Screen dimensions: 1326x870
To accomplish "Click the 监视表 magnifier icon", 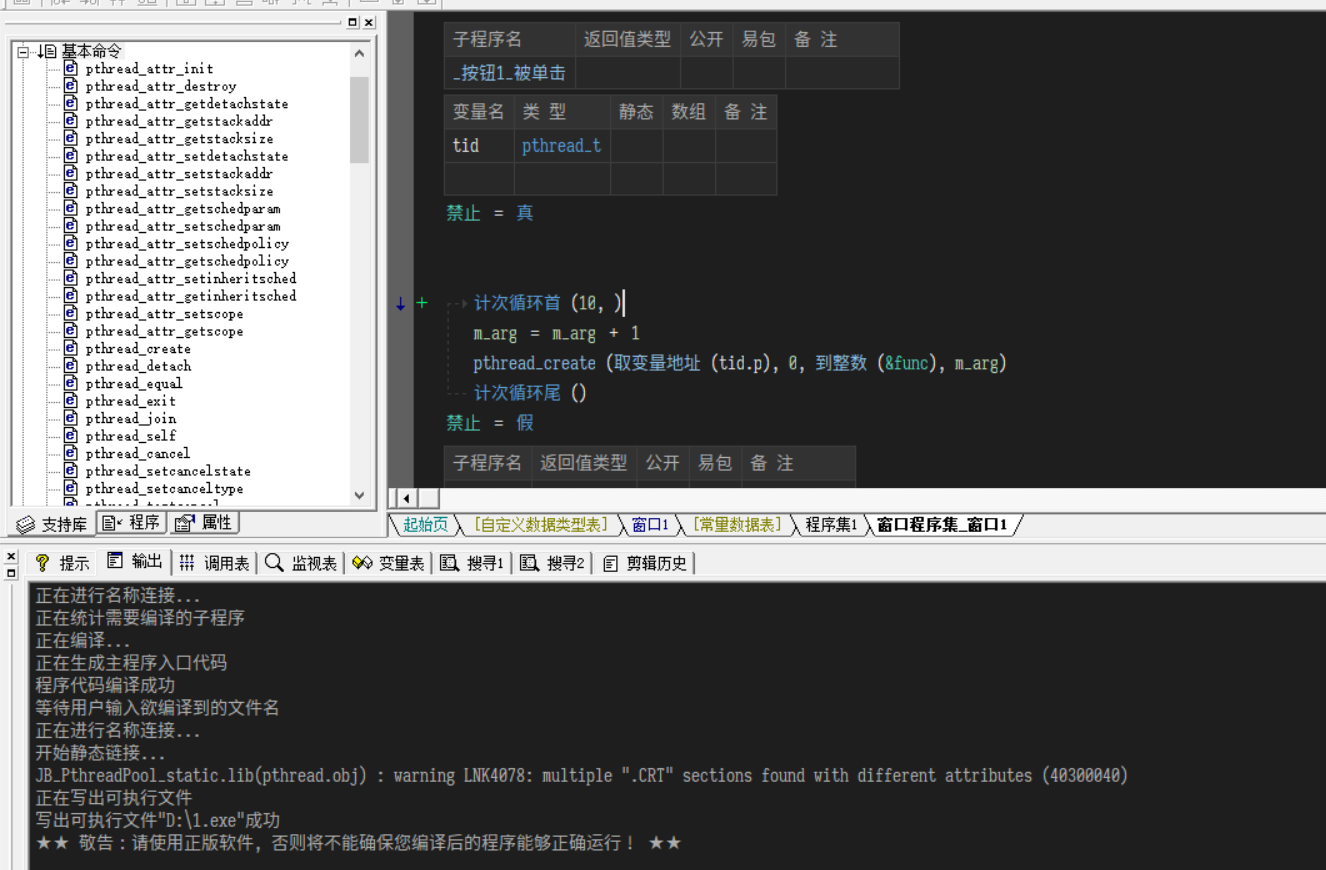I will click(274, 563).
